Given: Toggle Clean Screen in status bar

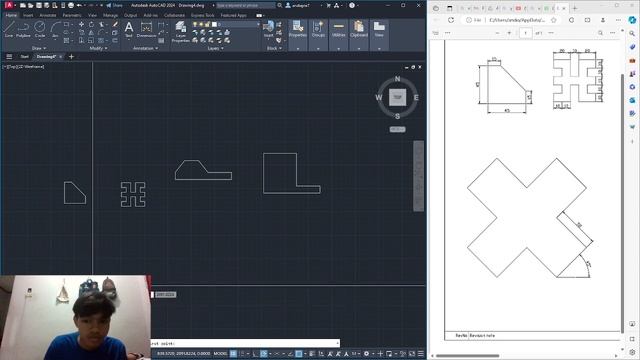Looking at the screenshot, I should pyautogui.click(x=412, y=353).
